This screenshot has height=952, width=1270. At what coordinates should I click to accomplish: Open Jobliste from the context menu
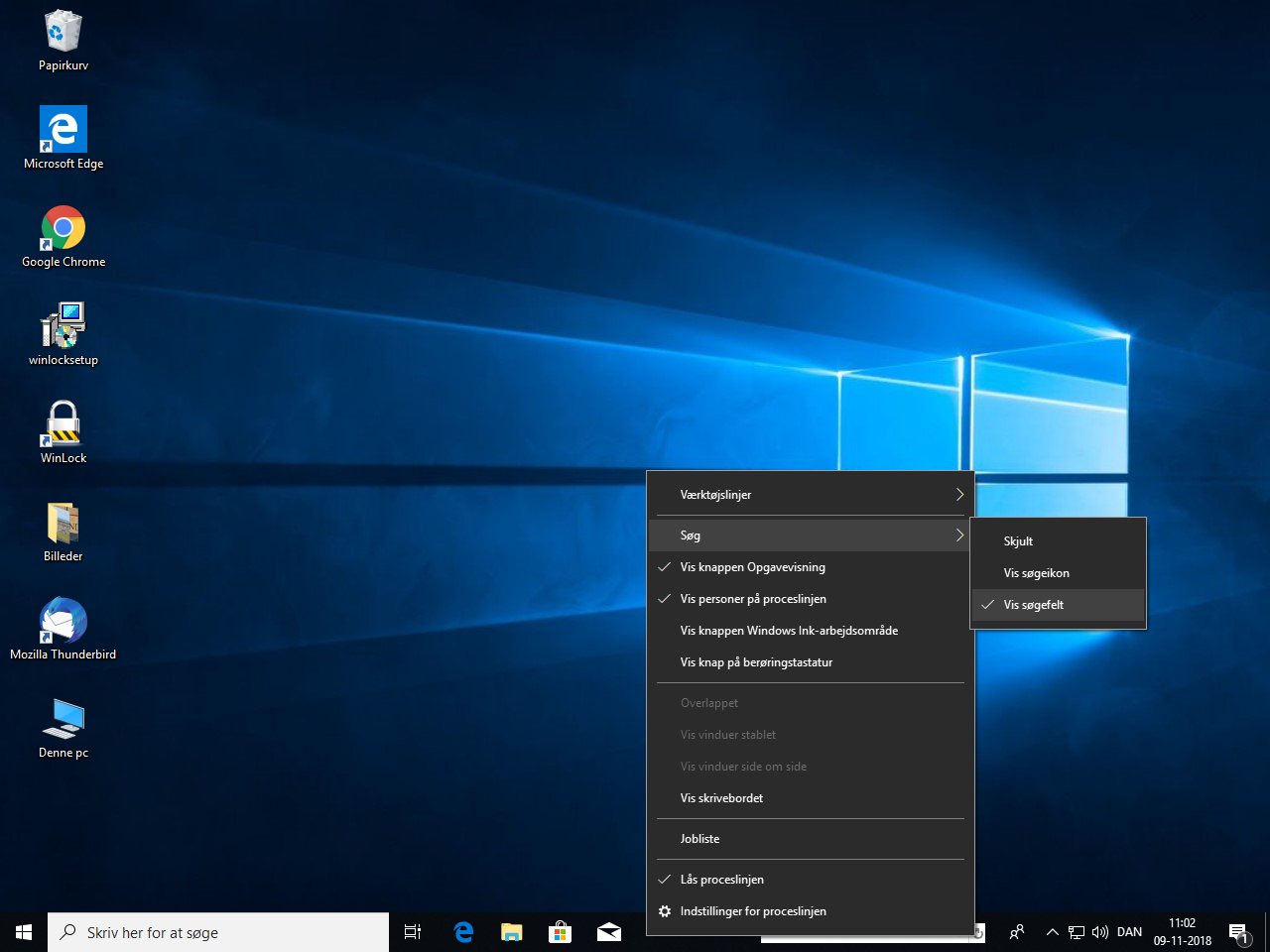click(699, 838)
